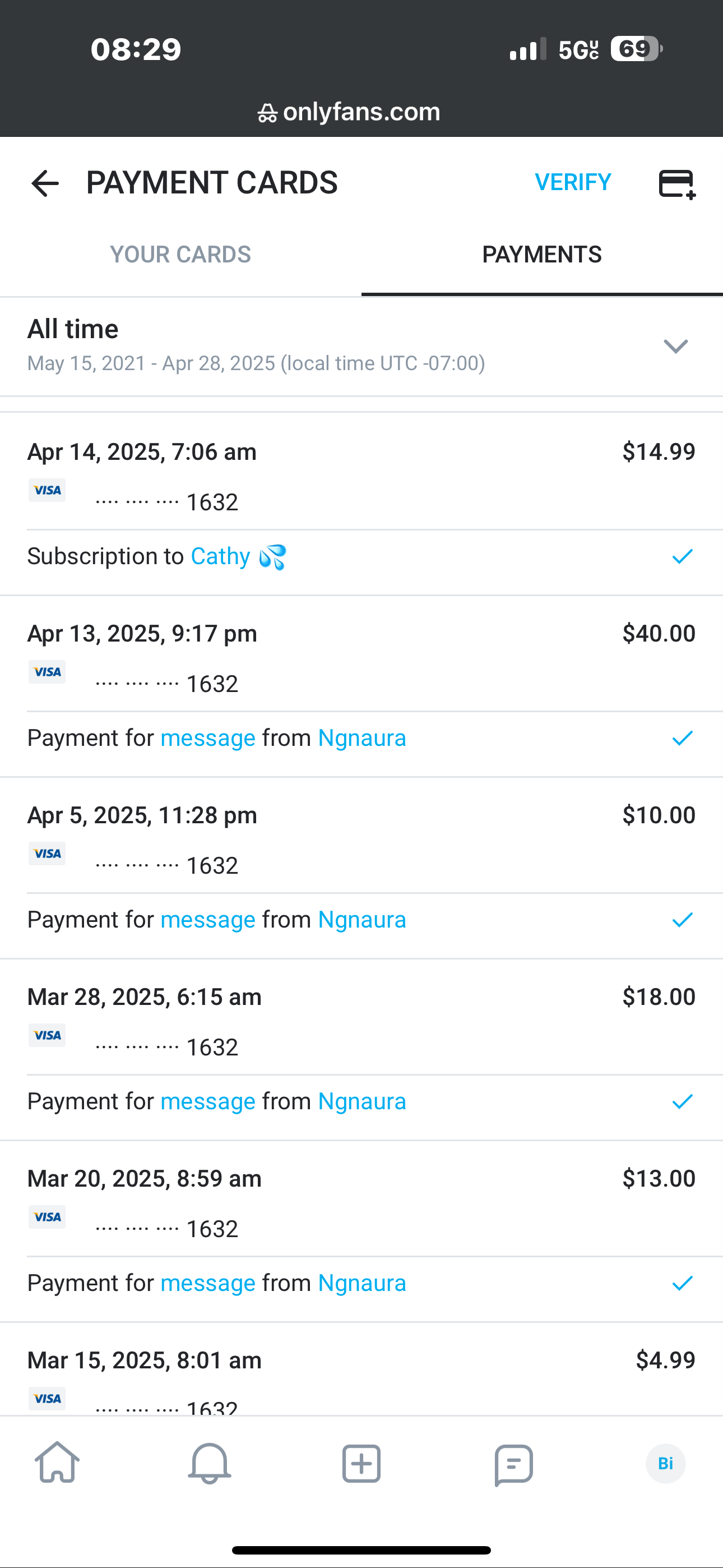Tap the new post plus icon
Screen dimensions: 723x1568
coord(361,1463)
